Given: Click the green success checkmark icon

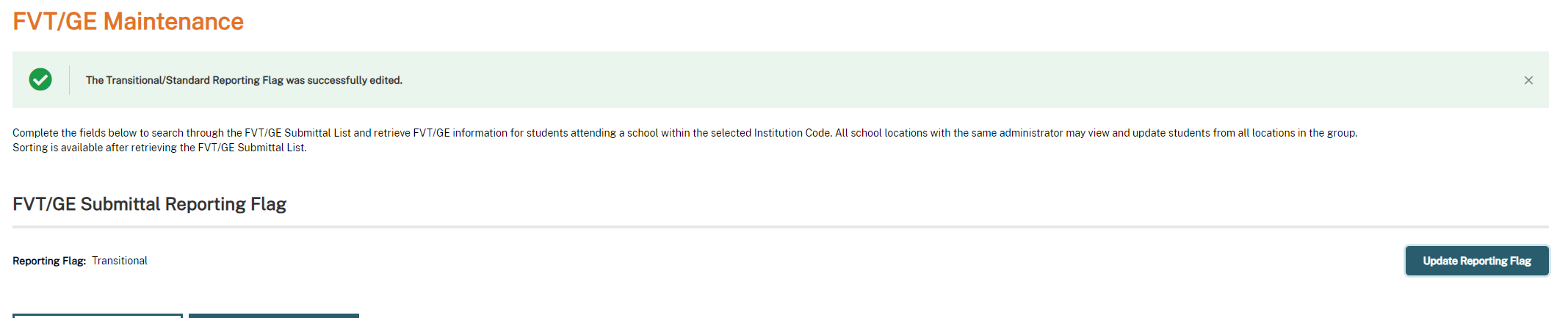Looking at the screenshot, I should tap(40, 79).
